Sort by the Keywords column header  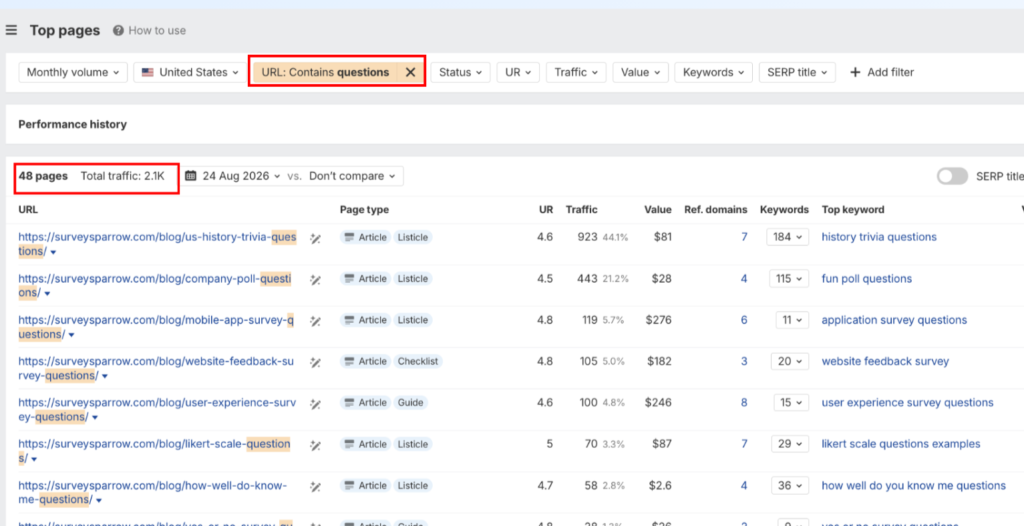[784, 210]
